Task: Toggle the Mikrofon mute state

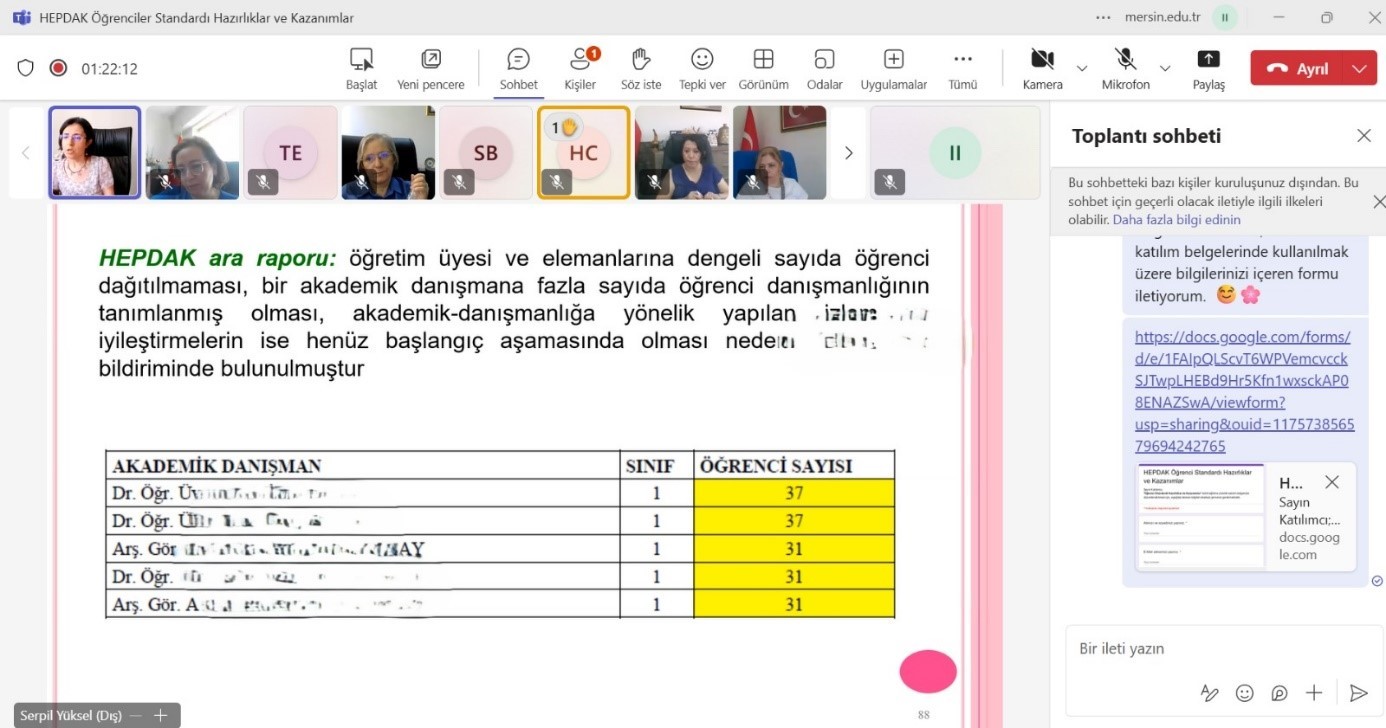Action: [1126, 60]
